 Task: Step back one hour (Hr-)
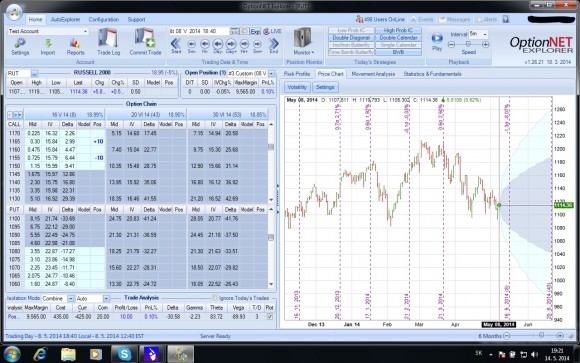tap(205, 45)
